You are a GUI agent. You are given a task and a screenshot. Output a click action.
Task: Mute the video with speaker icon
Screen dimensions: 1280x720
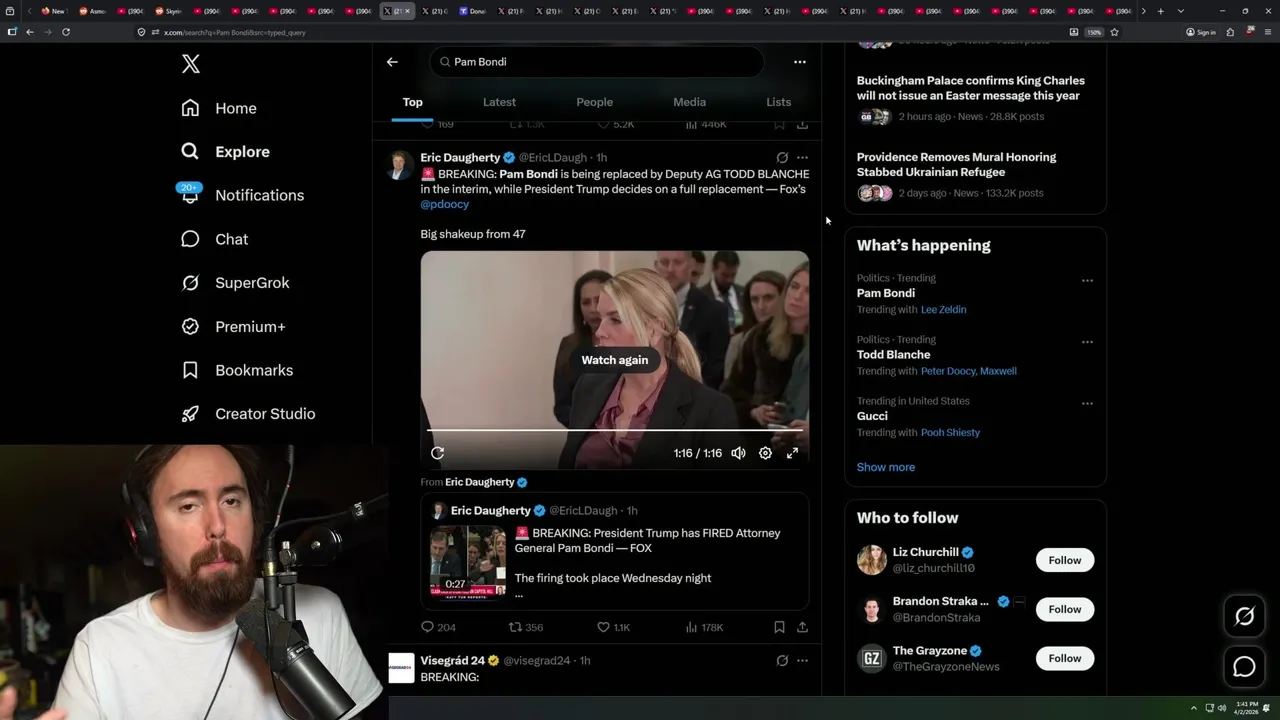click(738, 453)
